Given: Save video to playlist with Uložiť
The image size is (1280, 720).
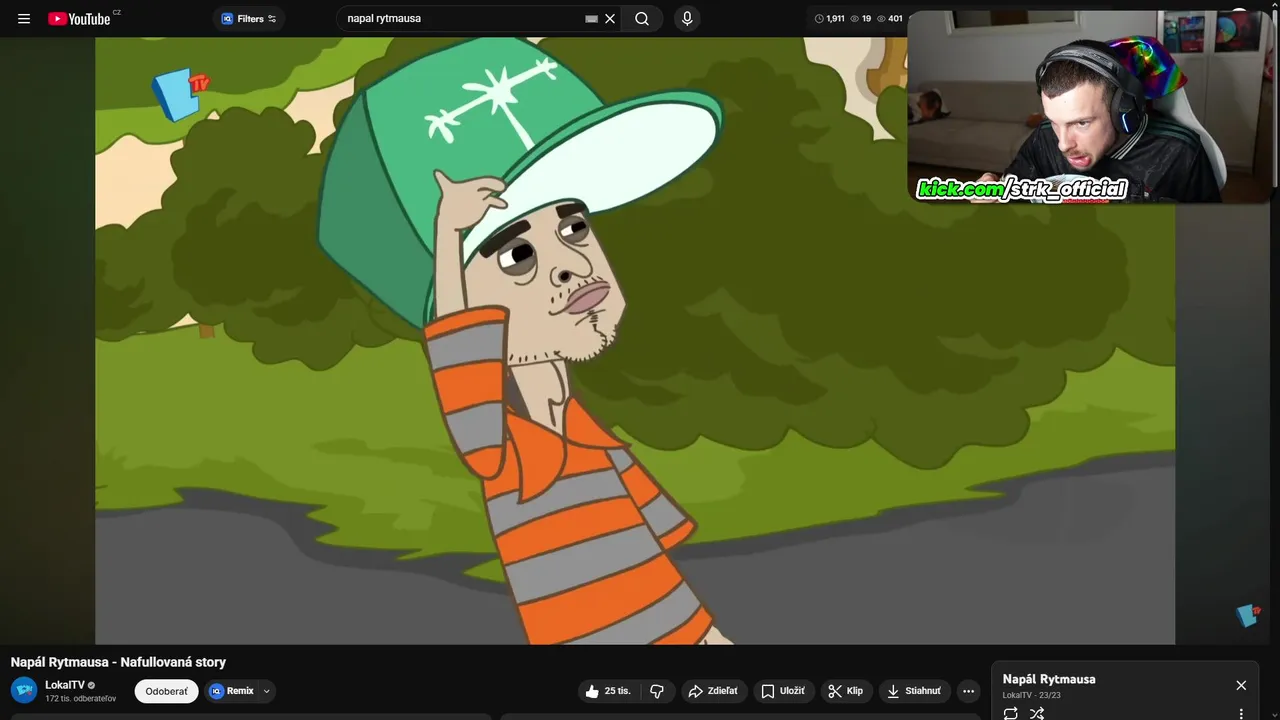Looking at the screenshot, I should (x=783, y=691).
